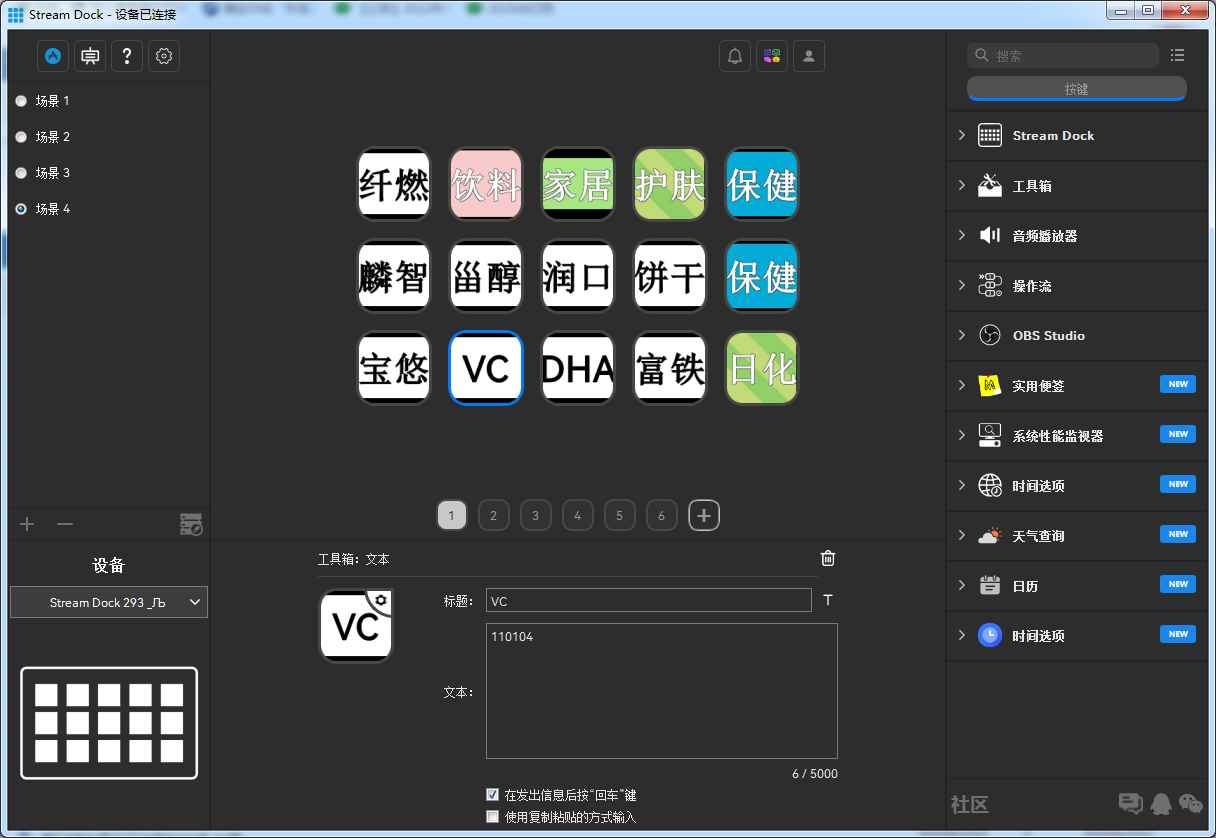Open the user profile icon

[x=809, y=56]
